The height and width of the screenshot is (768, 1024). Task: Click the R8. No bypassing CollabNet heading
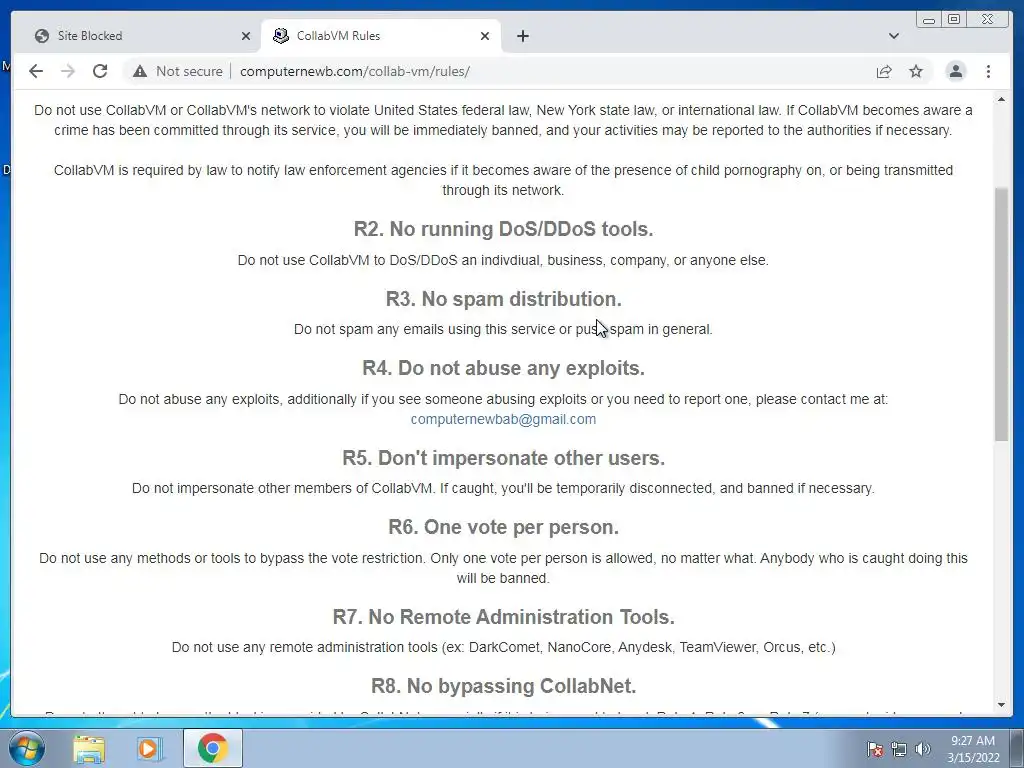[x=503, y=686]
